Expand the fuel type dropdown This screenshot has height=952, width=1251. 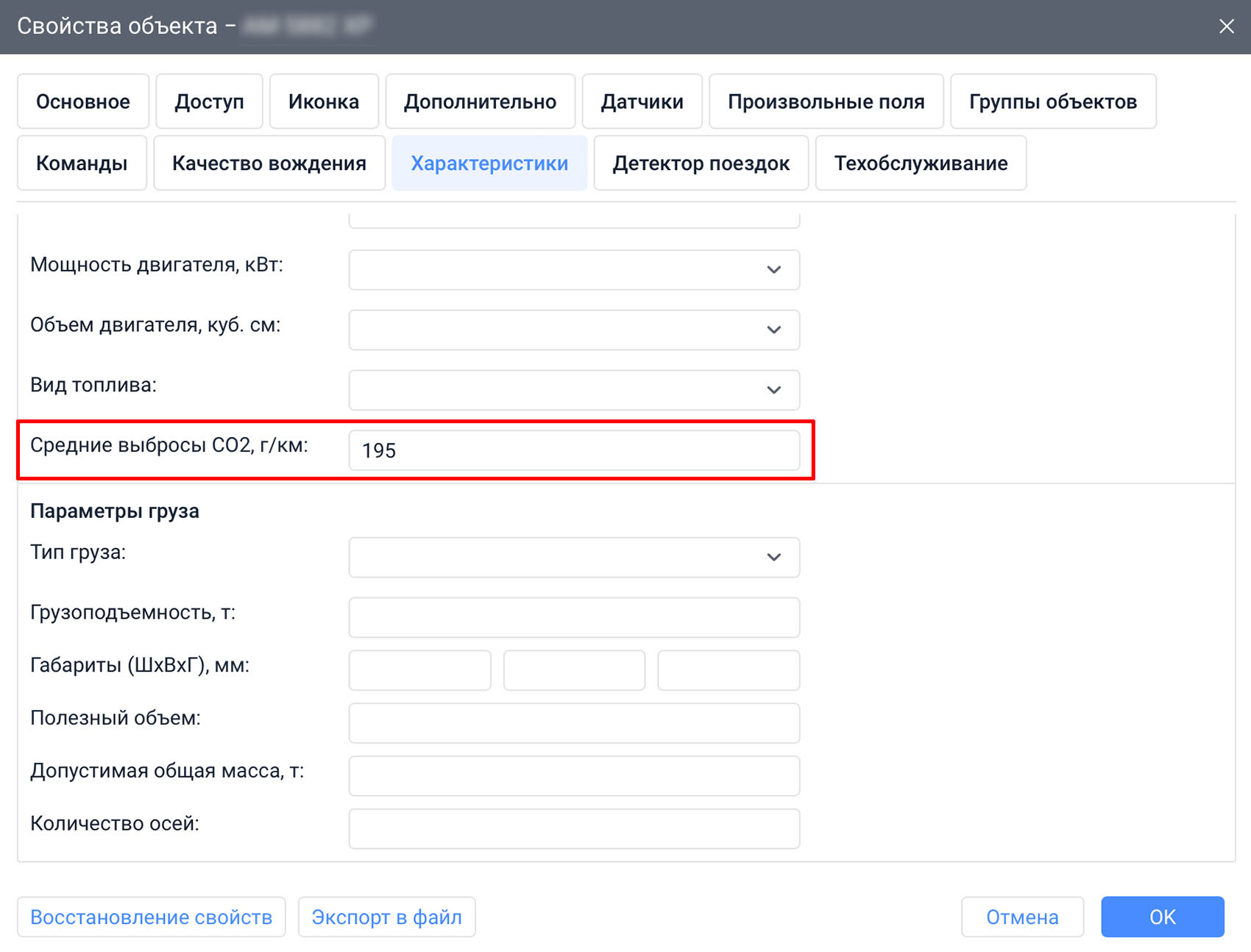(574, 390)
